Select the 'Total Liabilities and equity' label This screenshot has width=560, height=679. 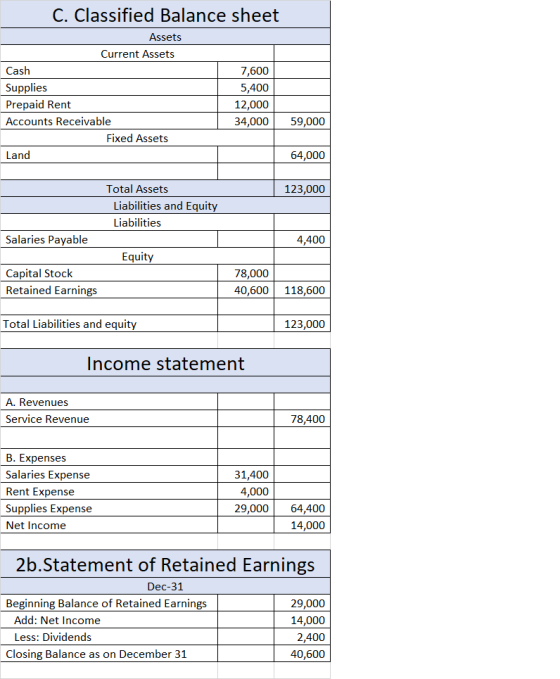(x=109, y=324)
